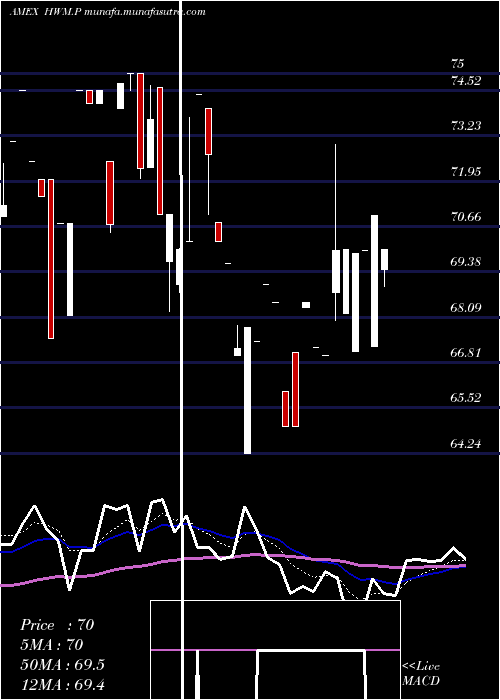This screenshot has width=500, height=700.
Task: Click the 'AMEX HWM.P munafa.munafasutra.com' header text
Action: (108, 12)
